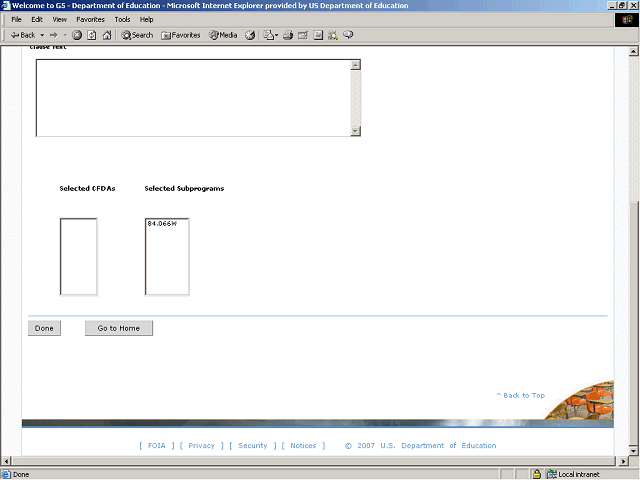This screenshot has height=480, width=640.
Task: Click the Clause Text scroll up arrow
Action: click(356, 65)
